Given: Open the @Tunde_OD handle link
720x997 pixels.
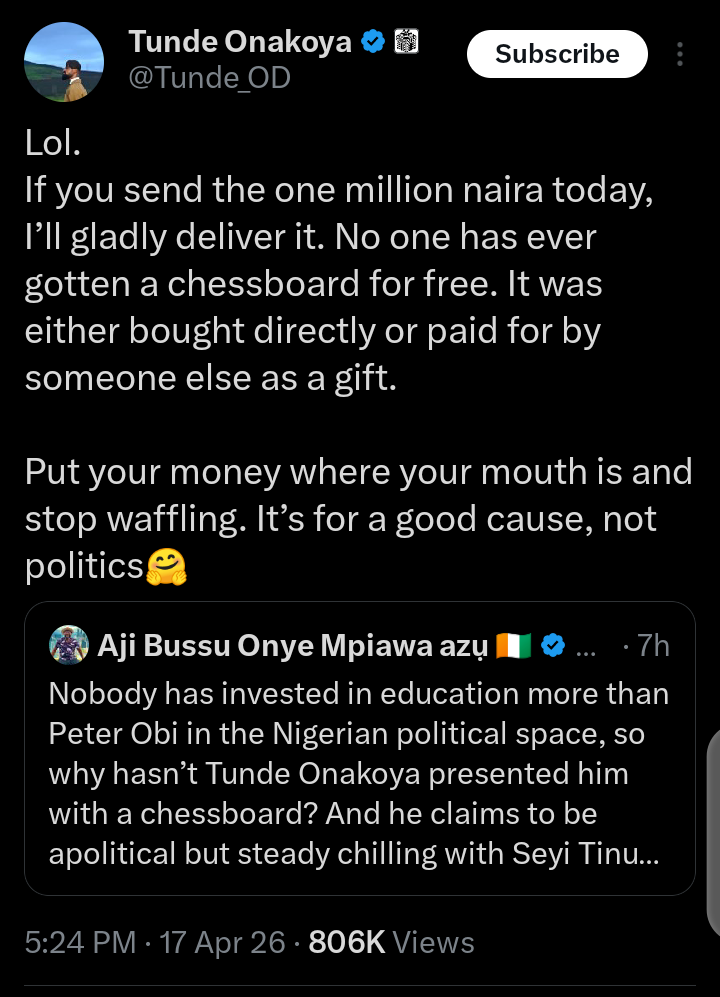Looking at the screenshot, I should (209, 76).
